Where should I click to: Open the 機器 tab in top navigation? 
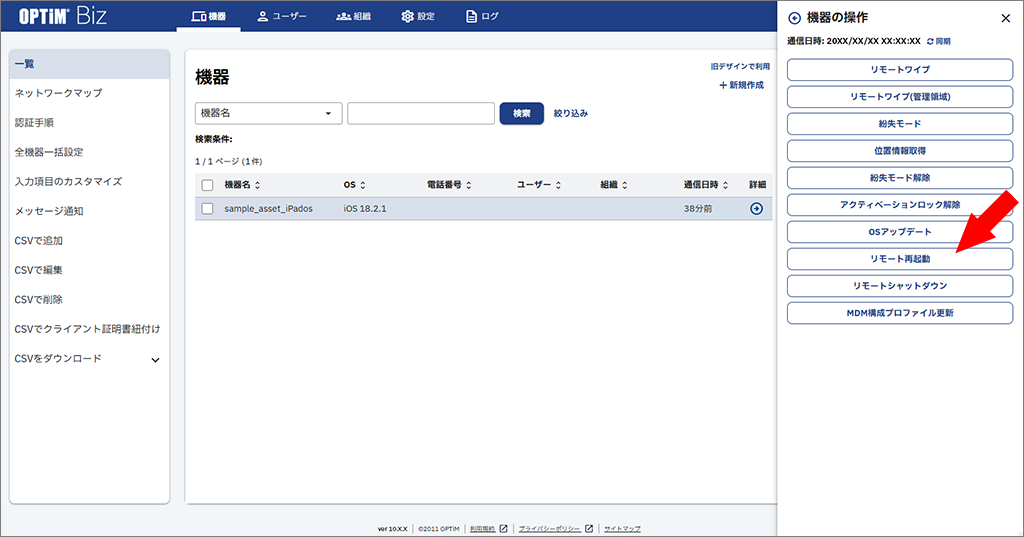coord(208,16)
